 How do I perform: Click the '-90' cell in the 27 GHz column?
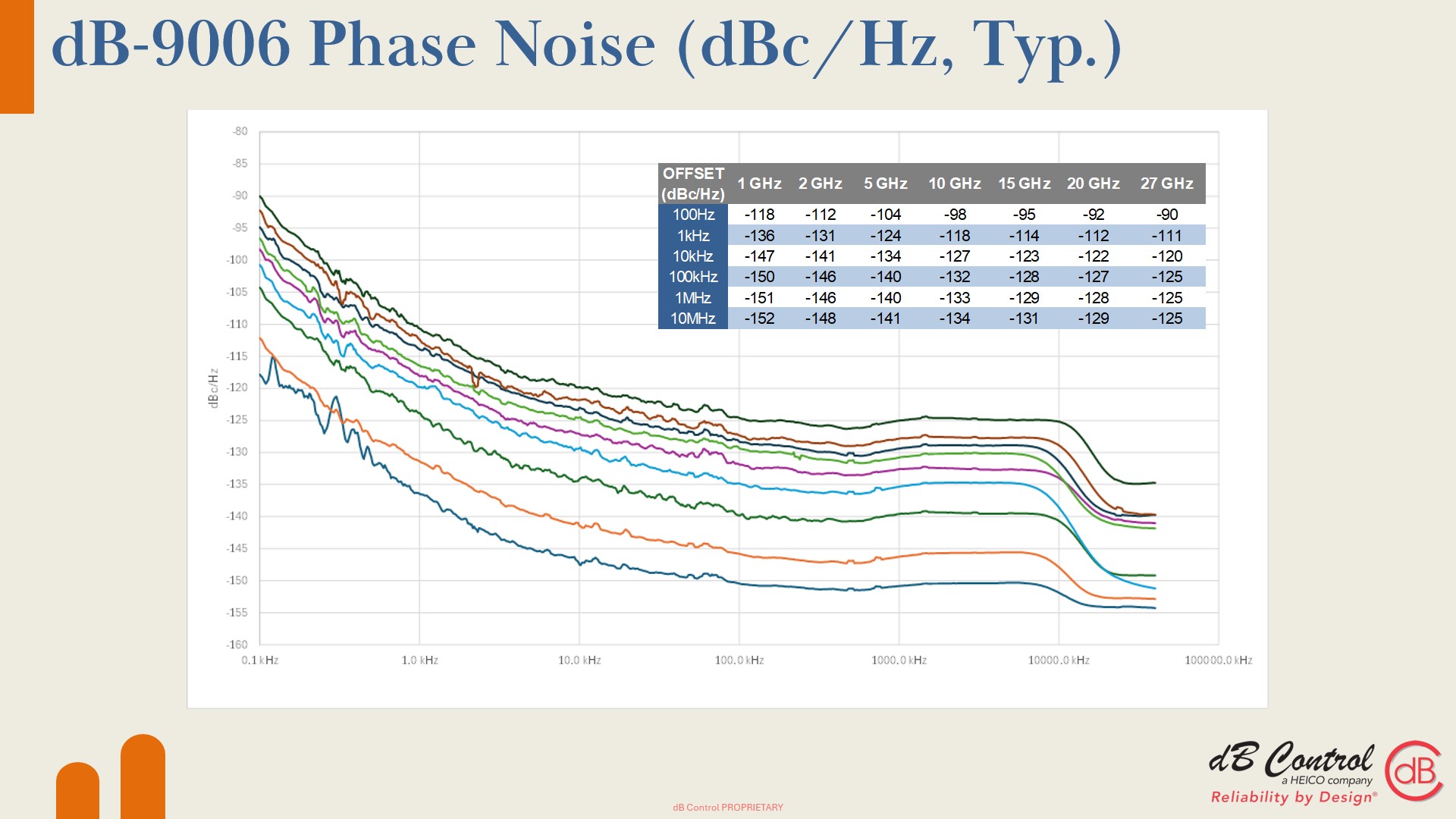coord(1167,215)
